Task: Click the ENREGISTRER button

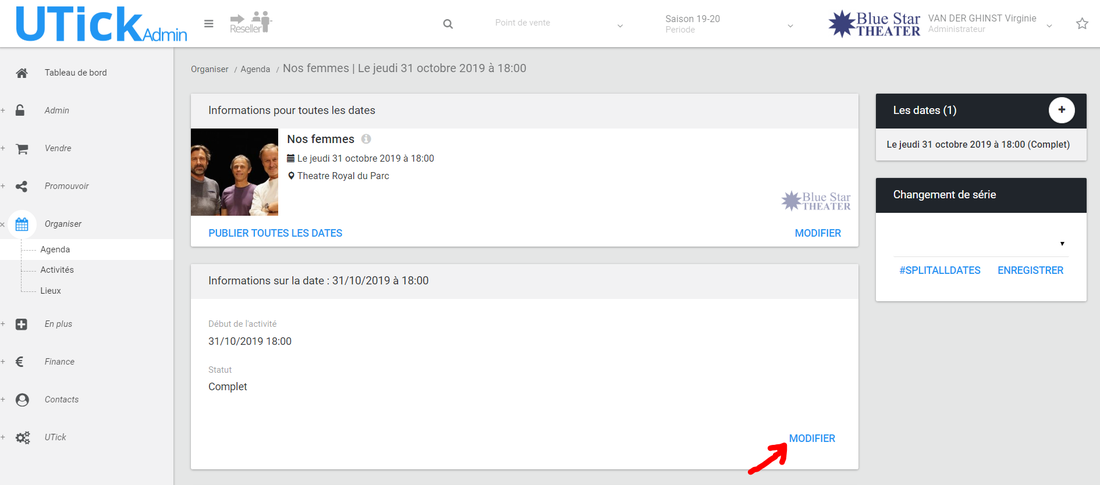Action: (1030, 270)
